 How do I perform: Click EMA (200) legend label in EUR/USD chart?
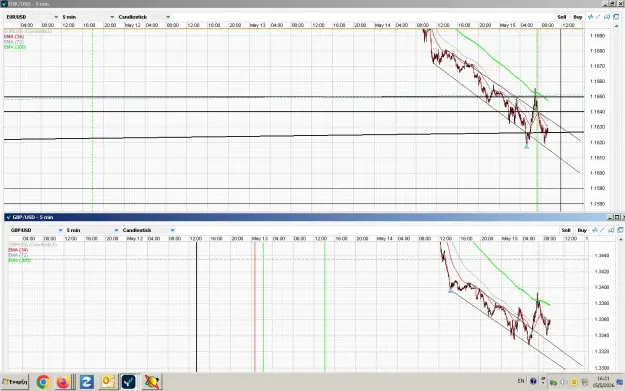click(15, 47)
